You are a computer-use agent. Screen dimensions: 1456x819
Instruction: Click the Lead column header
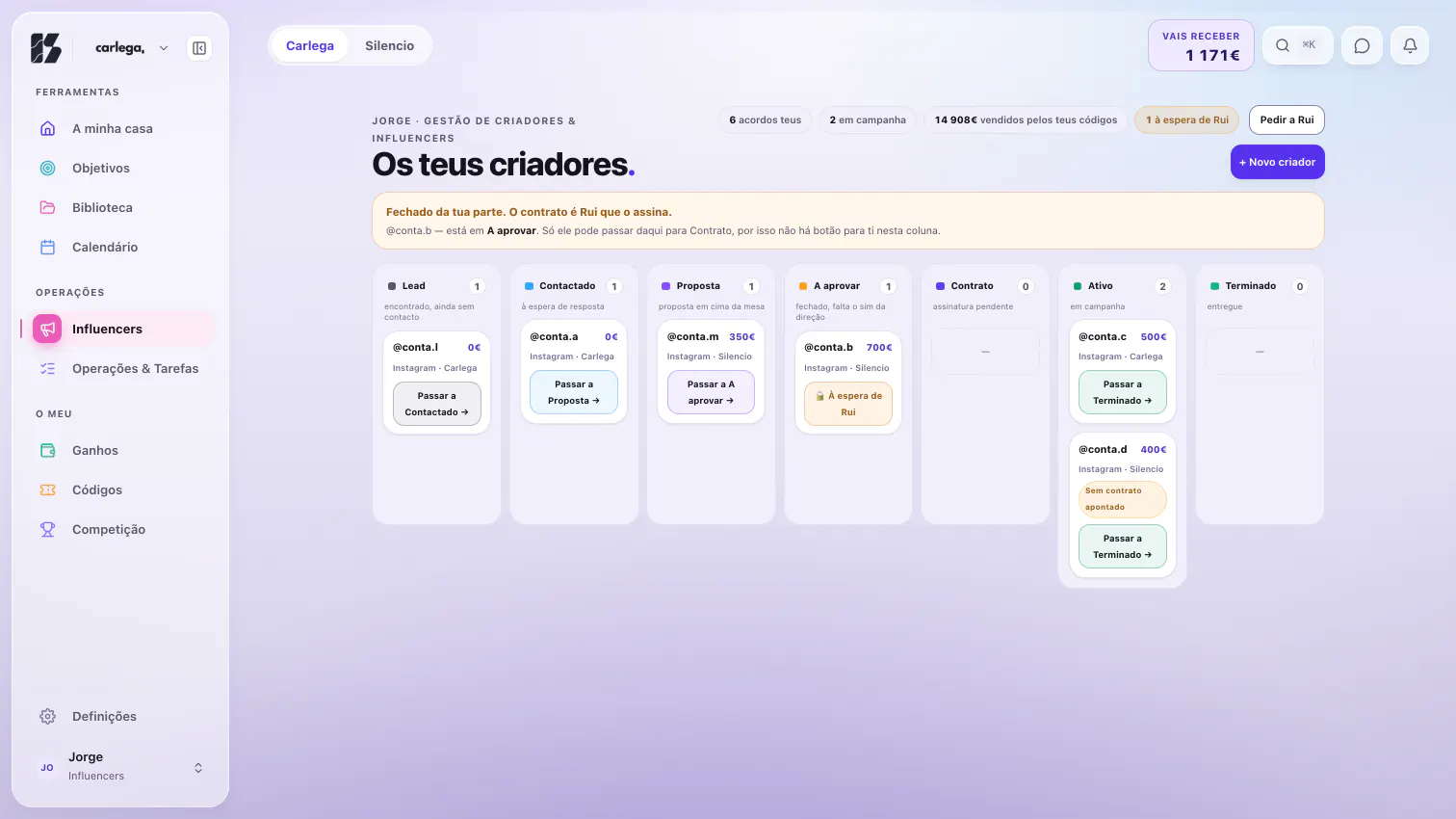(x=413, y=286)
